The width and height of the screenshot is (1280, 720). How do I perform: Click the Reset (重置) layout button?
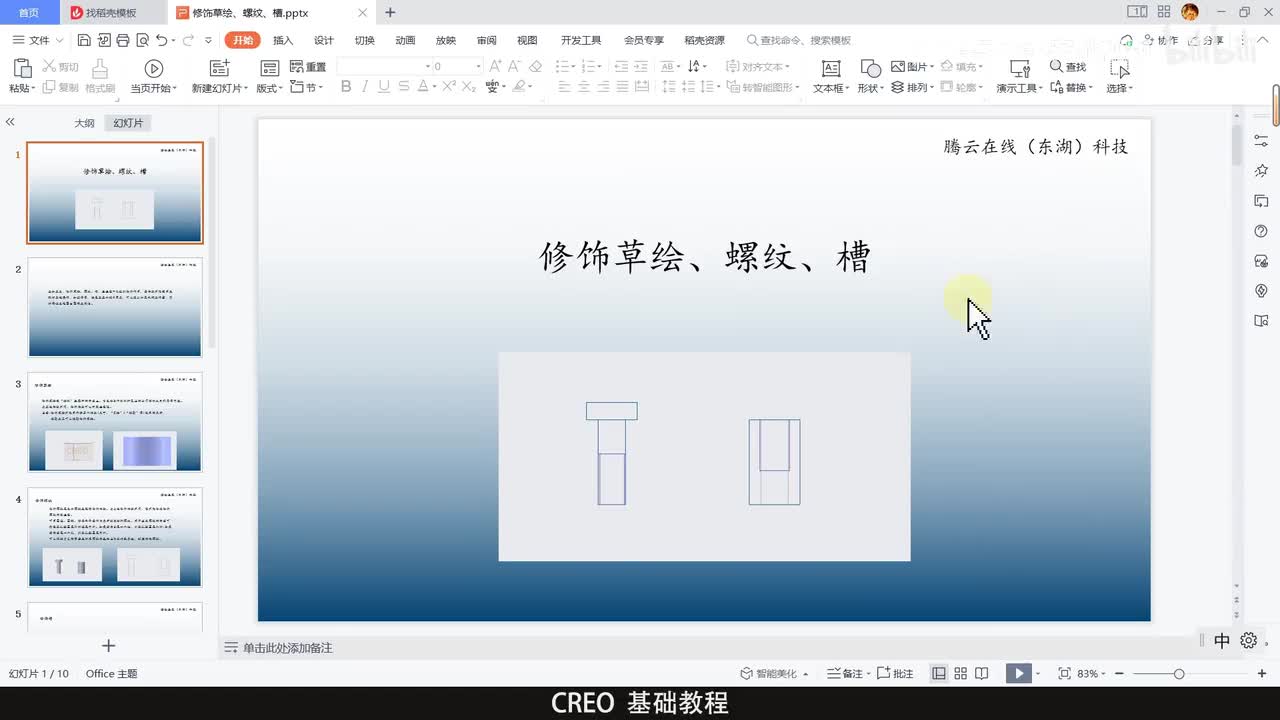(x=308, y=67)
